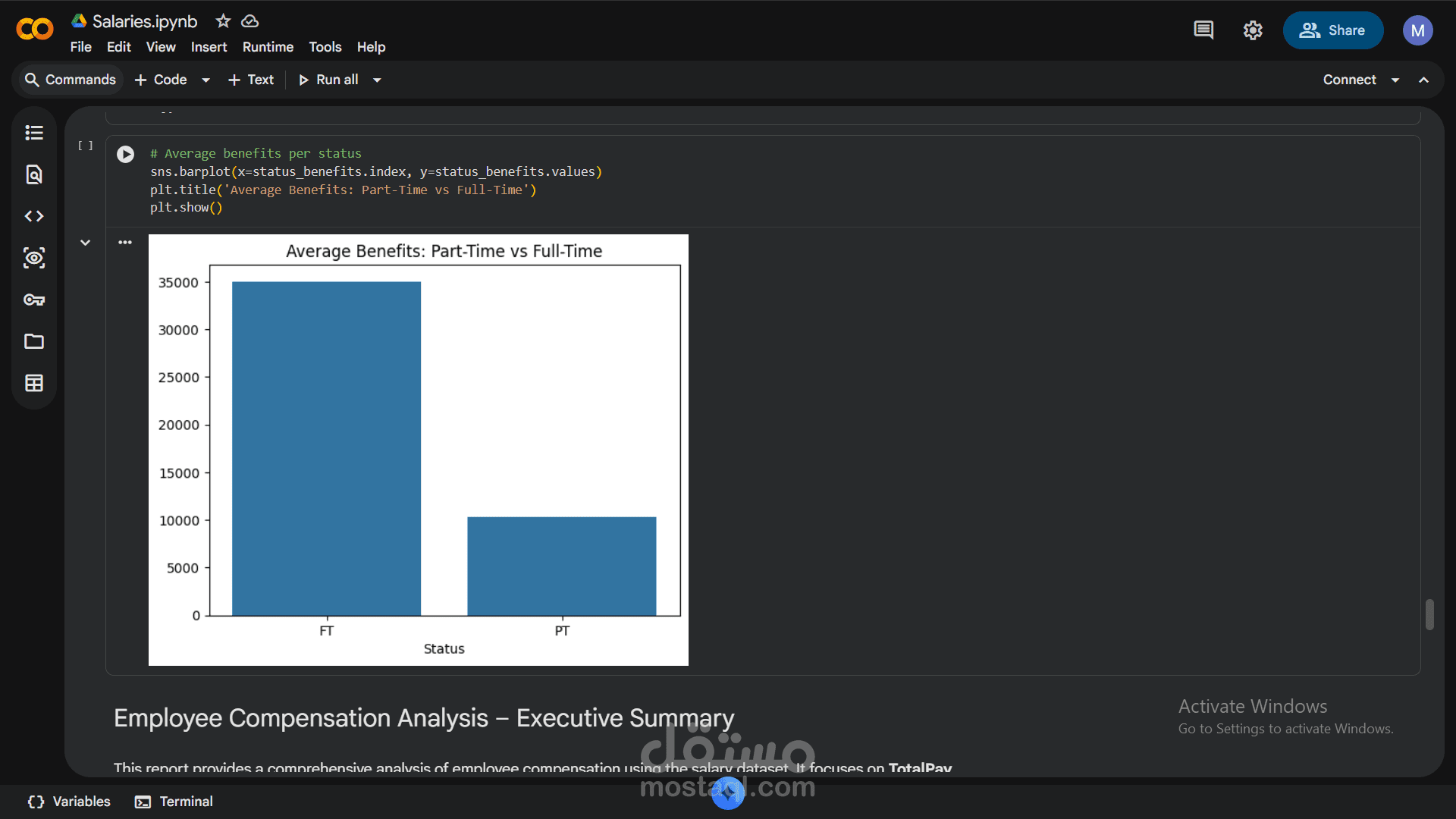Click the Share button
Image resolution: width=1456 pixels, height=819 pixels.
tap(1332, 30)
